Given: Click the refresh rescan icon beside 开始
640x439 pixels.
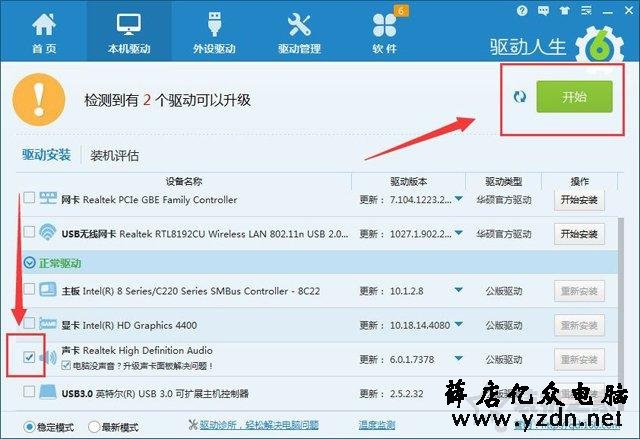Looking at the screenshot, I should [520, 97].
